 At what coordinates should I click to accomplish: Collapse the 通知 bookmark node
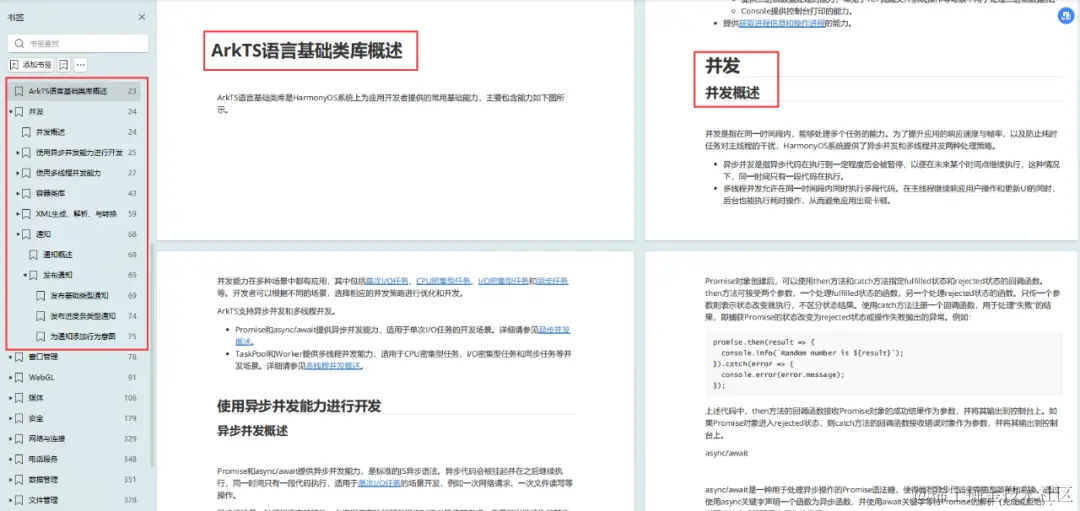coord(18,234)
